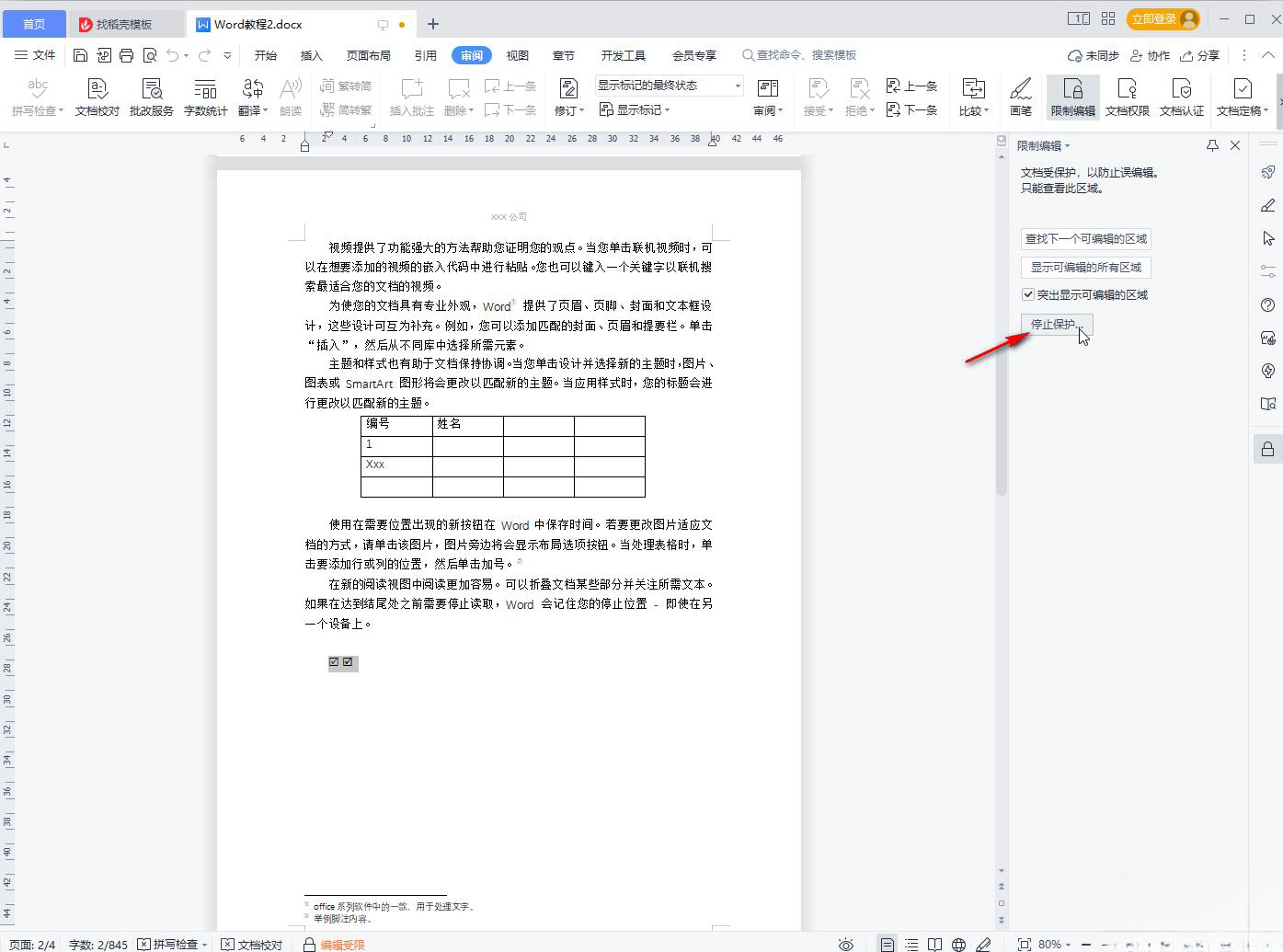Go to 首页 home tab
1283x952 pixels.
34,24
